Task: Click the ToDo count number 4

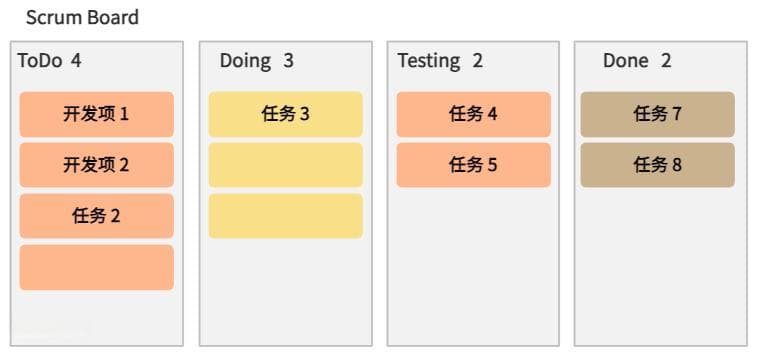Action: coord(76,60)
